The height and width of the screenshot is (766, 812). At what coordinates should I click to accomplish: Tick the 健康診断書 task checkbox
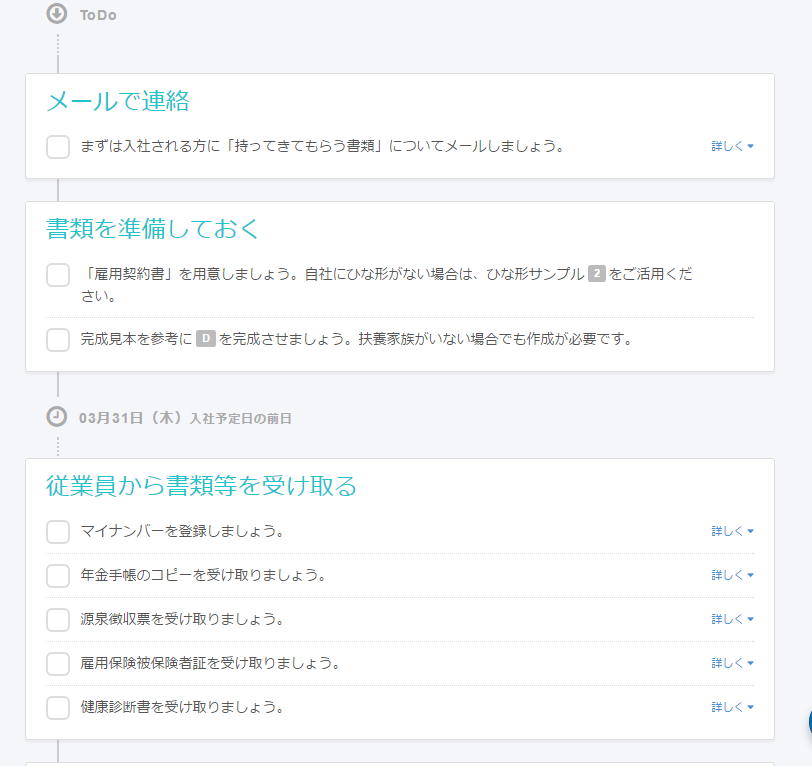click(x=58, y=708)
